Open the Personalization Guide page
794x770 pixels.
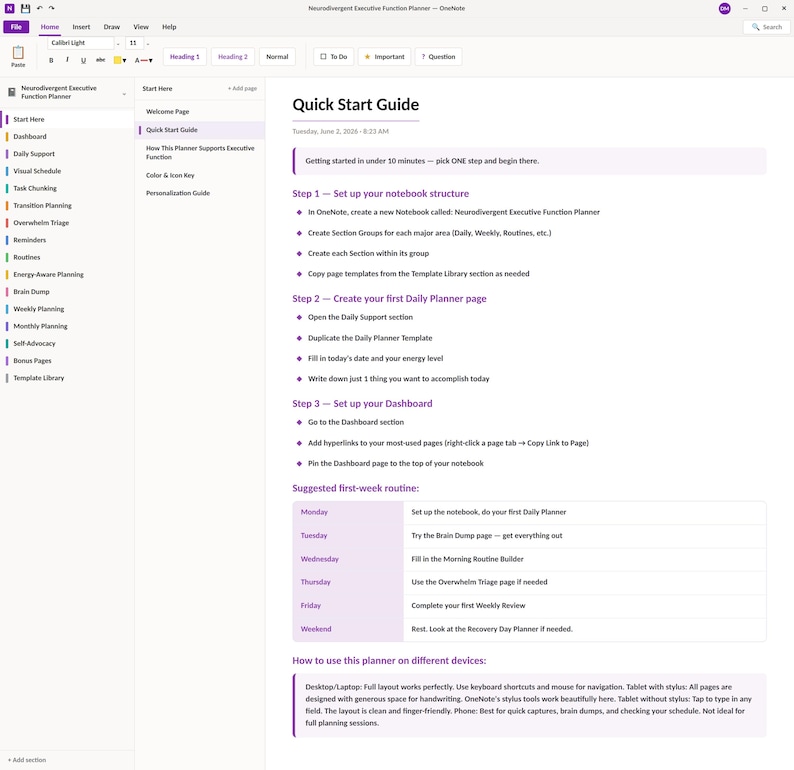(200, 193)
